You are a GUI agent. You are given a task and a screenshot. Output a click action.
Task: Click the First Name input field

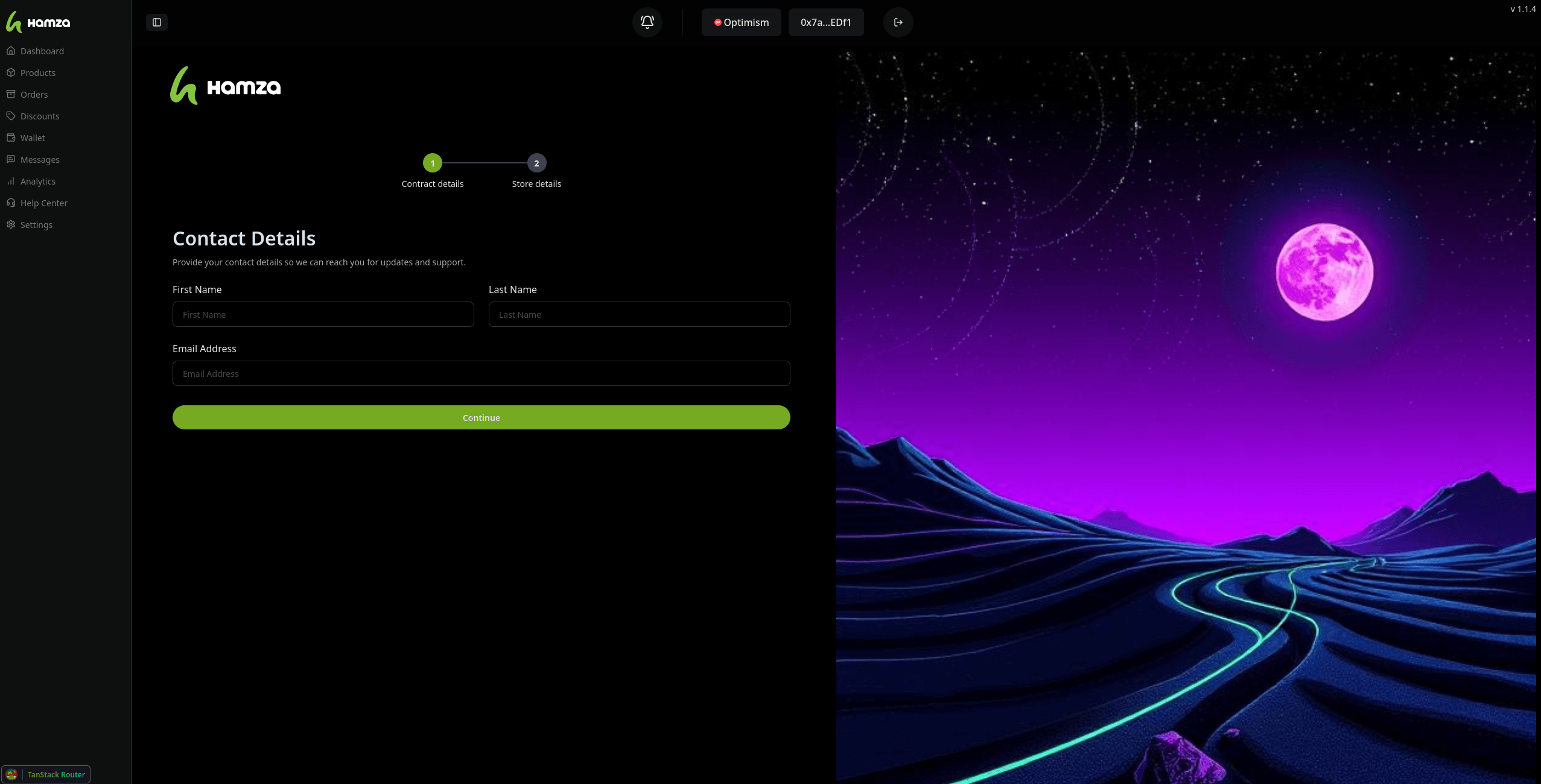click(x=323, y=314)
